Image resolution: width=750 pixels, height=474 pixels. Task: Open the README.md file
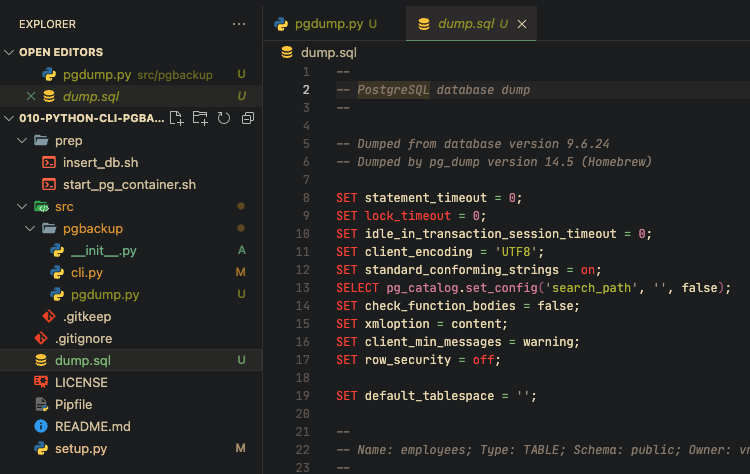point(92,426)
